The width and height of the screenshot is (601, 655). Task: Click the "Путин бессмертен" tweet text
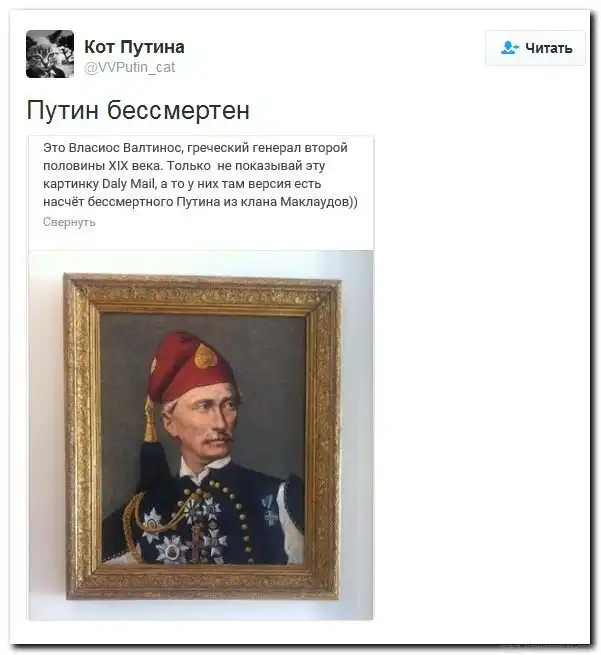pyautogui.click(x=138, y=110)
